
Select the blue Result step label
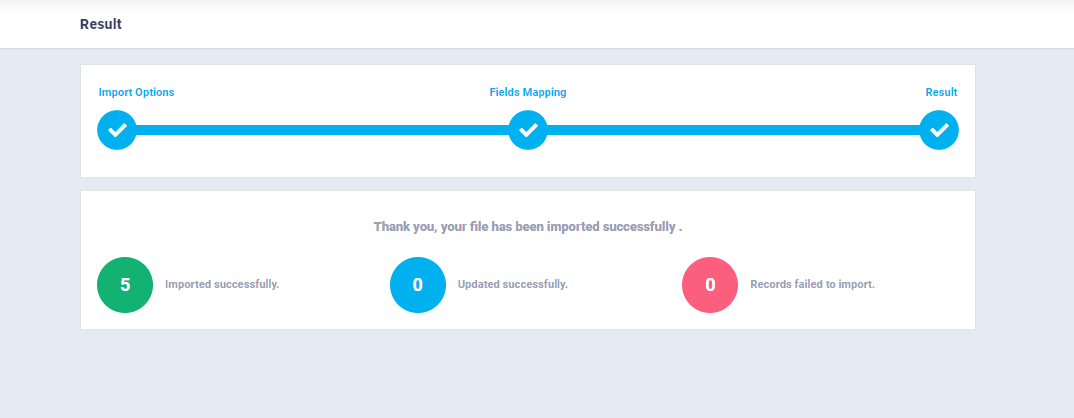pyautogui.click(x=941, y=93)
